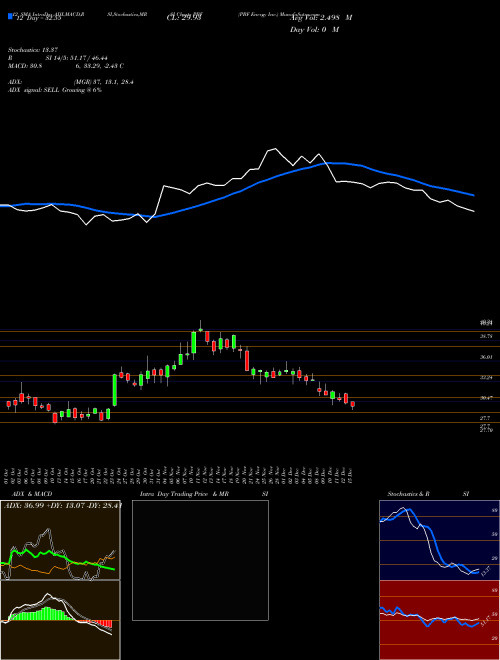Click the ADX (MGR) 37, 13.1, 28.4 line
The width and height of the screenshot is (500, 660).
(x=71, y=82)
